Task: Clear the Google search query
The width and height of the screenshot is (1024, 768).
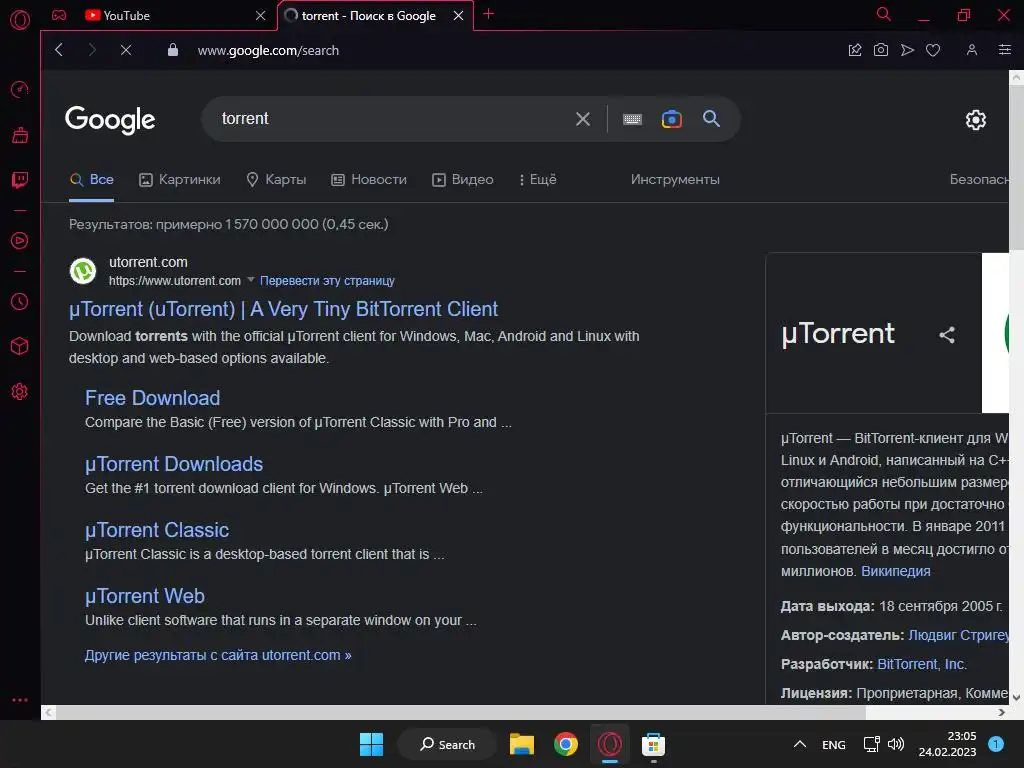Action: (583, 119)
